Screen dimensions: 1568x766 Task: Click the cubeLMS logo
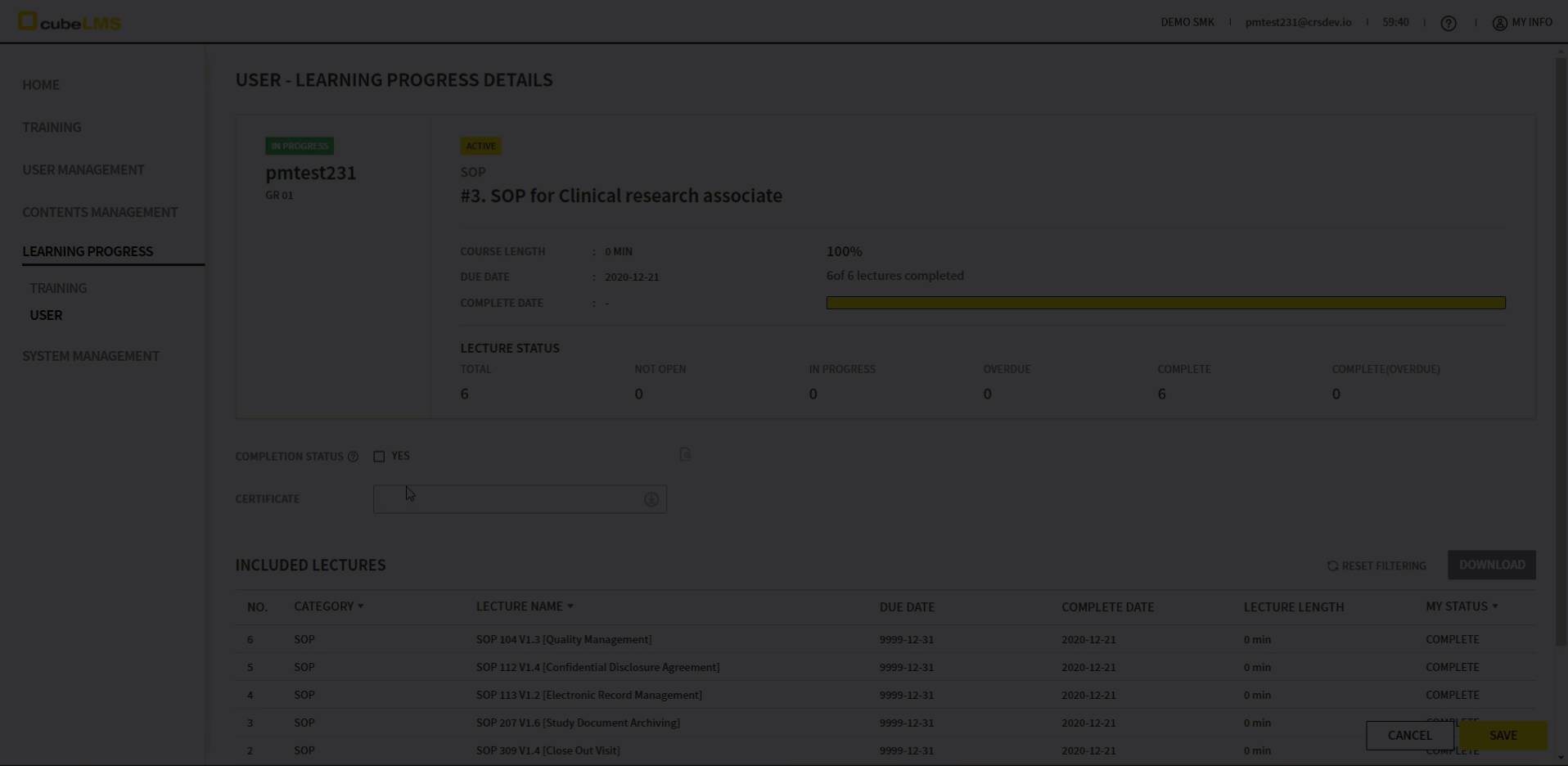pyautogui.click(x=70, y=22)
